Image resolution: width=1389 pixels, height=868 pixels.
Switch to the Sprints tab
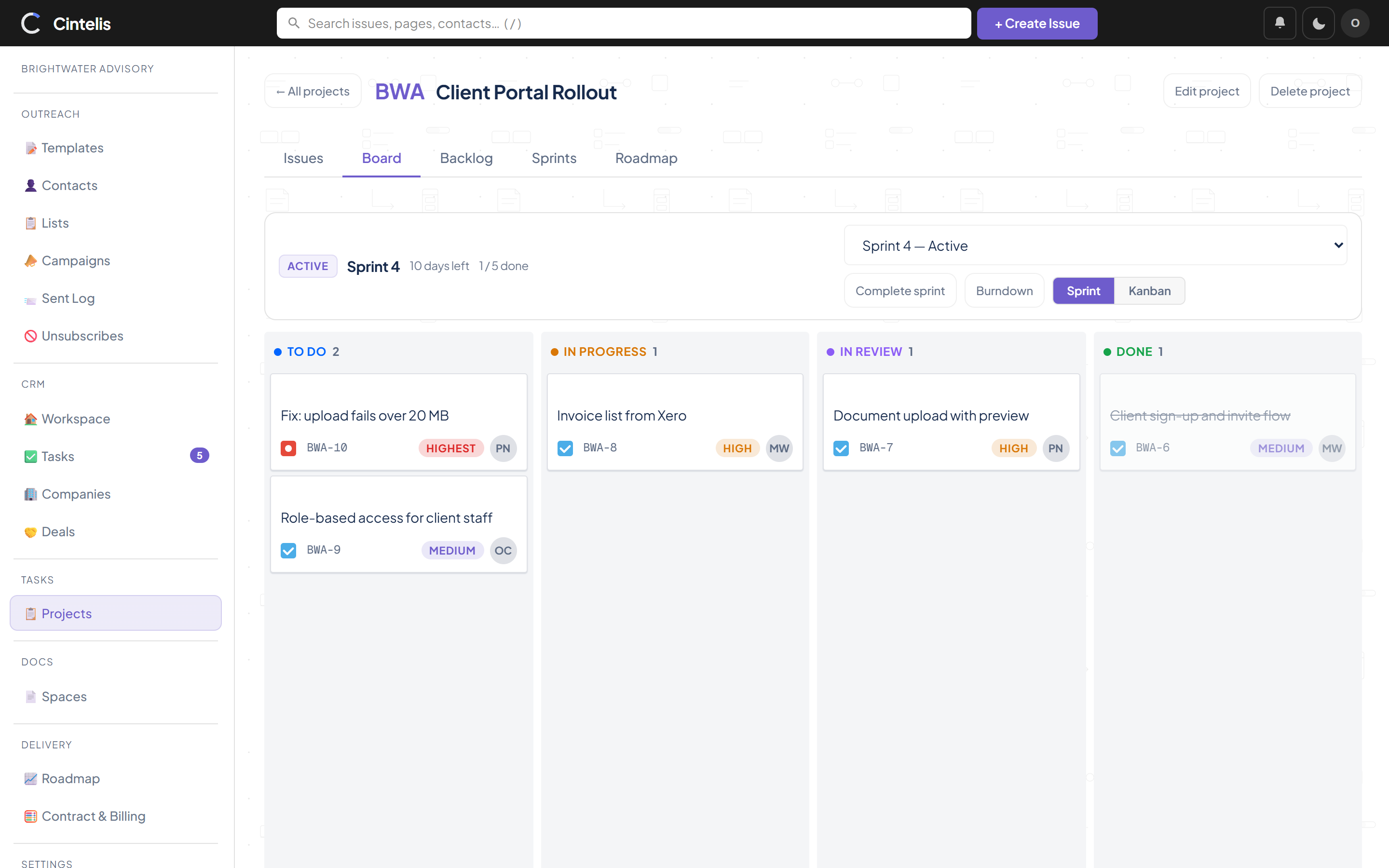click(554, 159)
